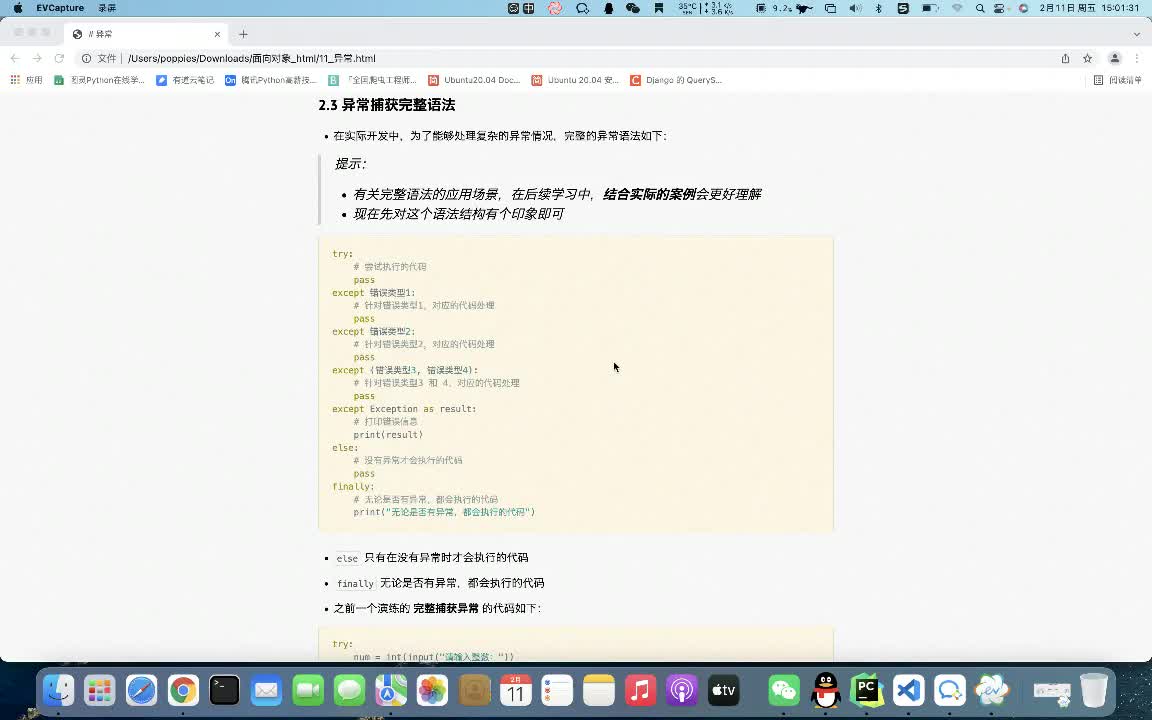The image size is (1152, 720).
Task: Open the 录屏 menu in menu bar
Action: (x=107, y=8)
